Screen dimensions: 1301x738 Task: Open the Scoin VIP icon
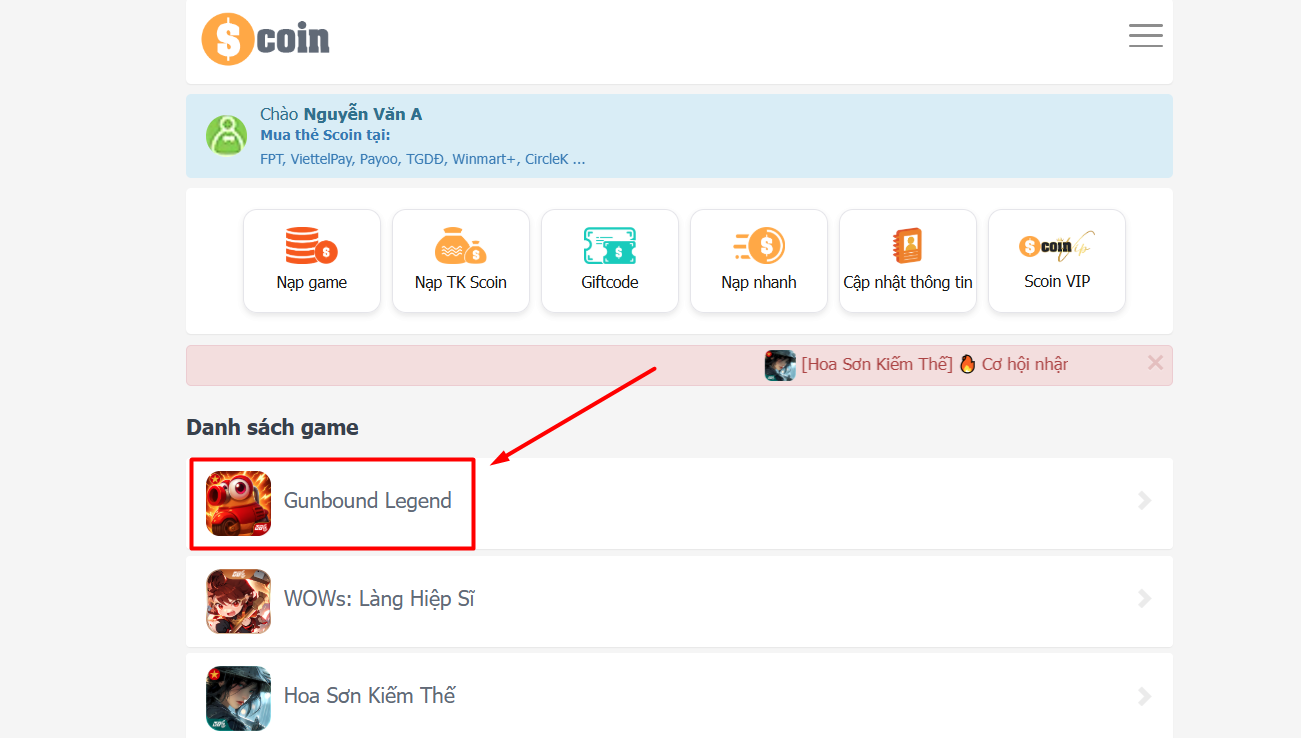click(x=1056, y=245)
